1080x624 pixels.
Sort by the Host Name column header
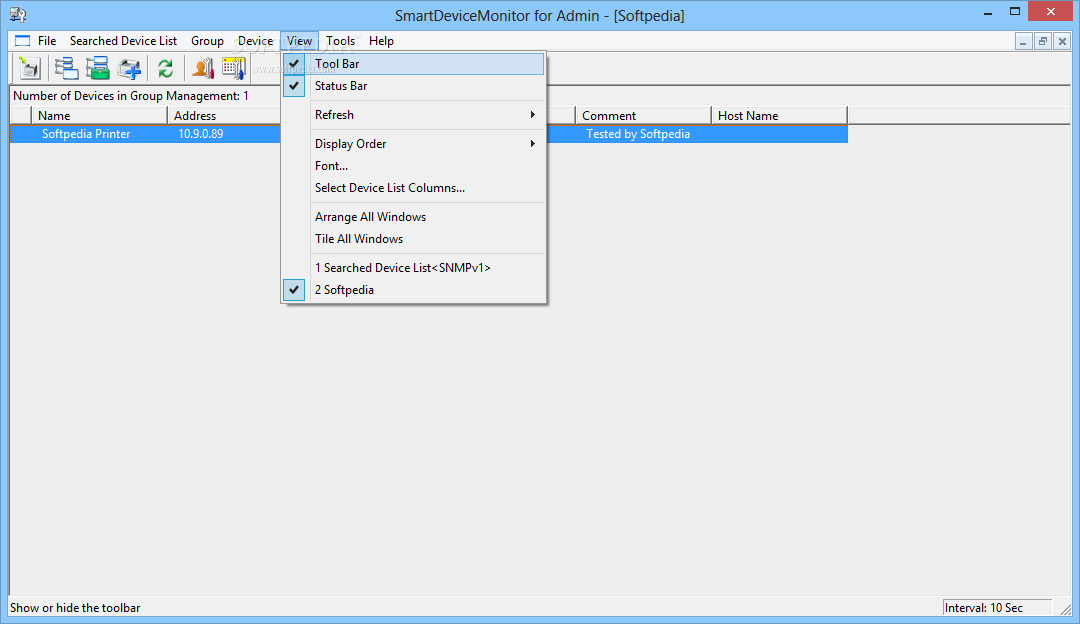779,116
